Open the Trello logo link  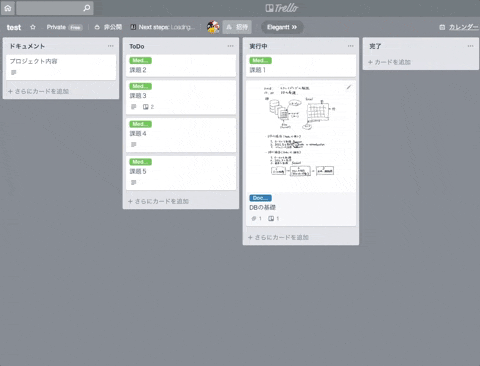[282, 8]
